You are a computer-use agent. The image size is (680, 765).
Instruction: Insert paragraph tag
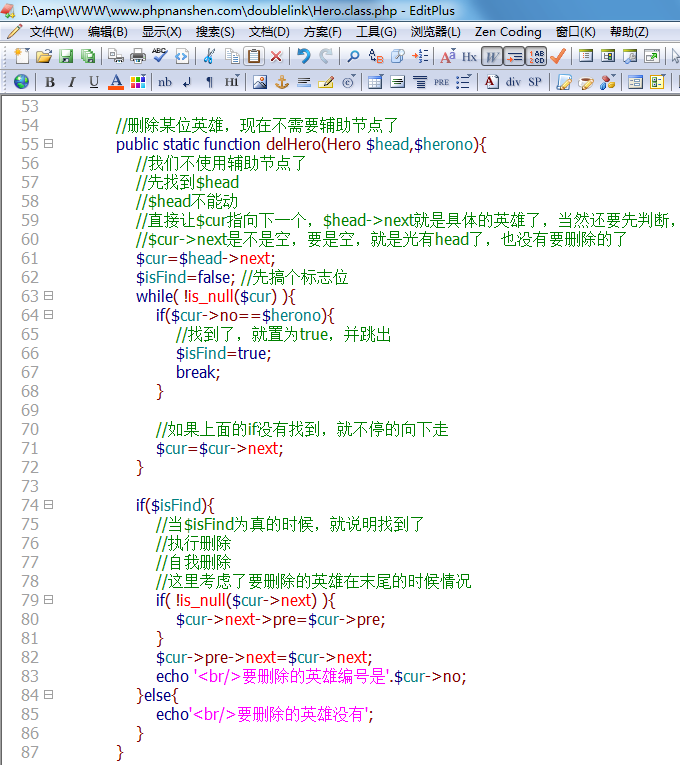209,82
